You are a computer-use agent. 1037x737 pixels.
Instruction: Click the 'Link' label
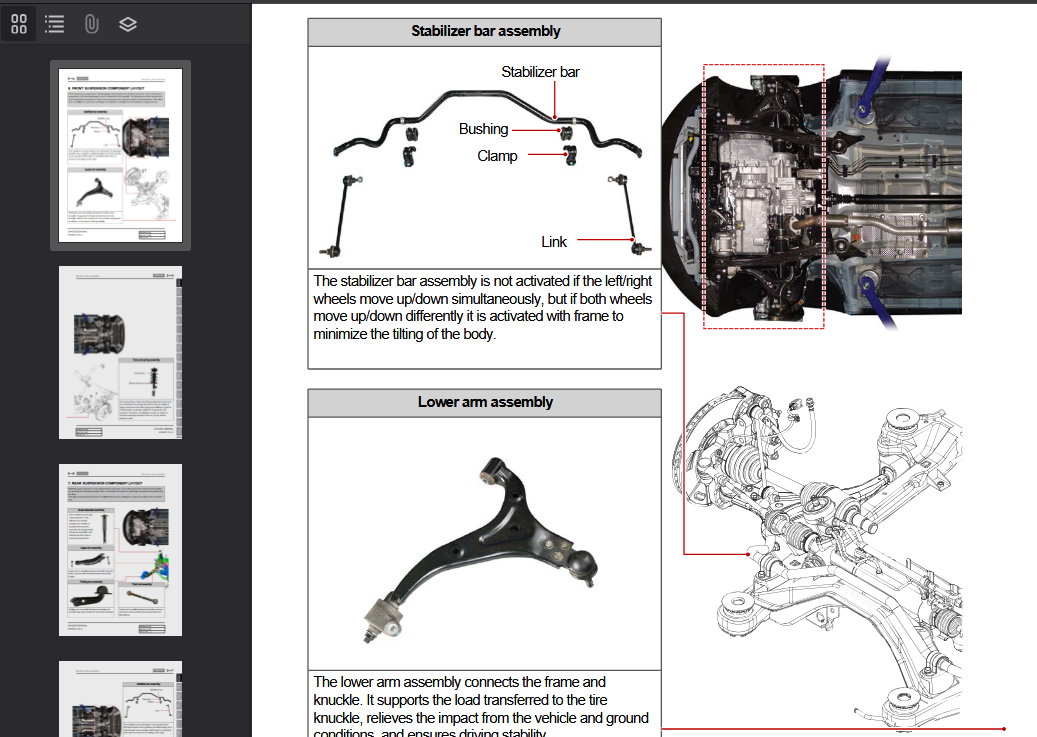[554, 242]
